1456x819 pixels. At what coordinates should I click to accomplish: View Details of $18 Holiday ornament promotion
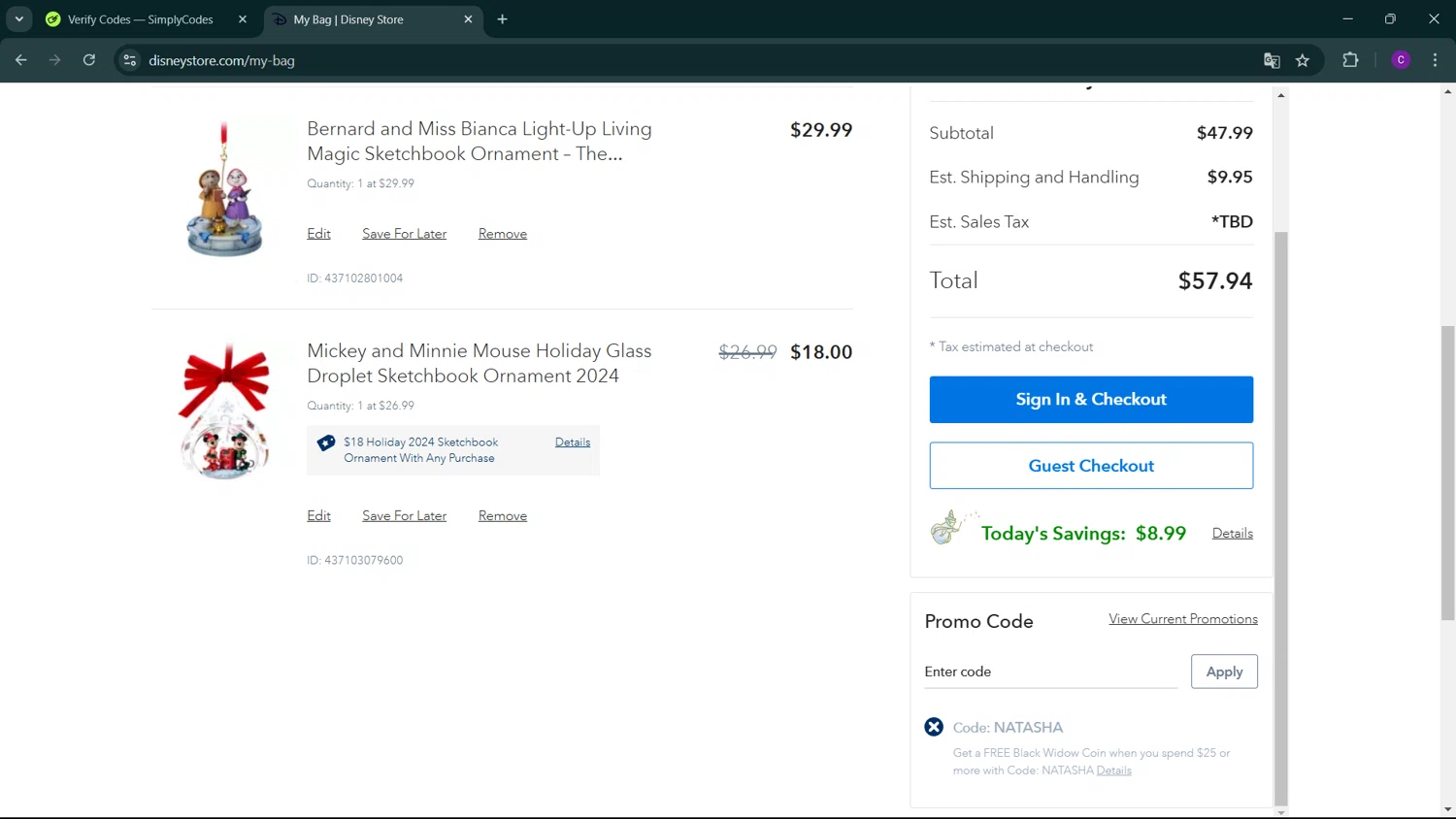573,442
